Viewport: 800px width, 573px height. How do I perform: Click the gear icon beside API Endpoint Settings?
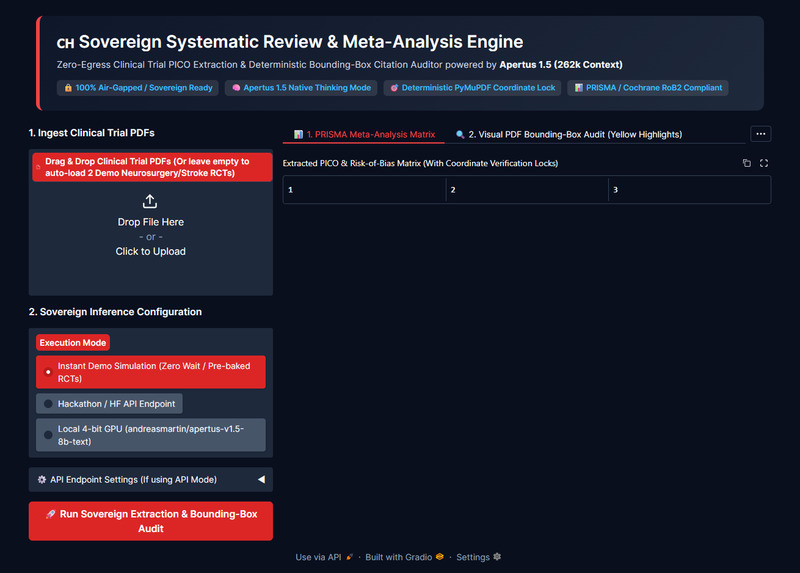point(42,480)
